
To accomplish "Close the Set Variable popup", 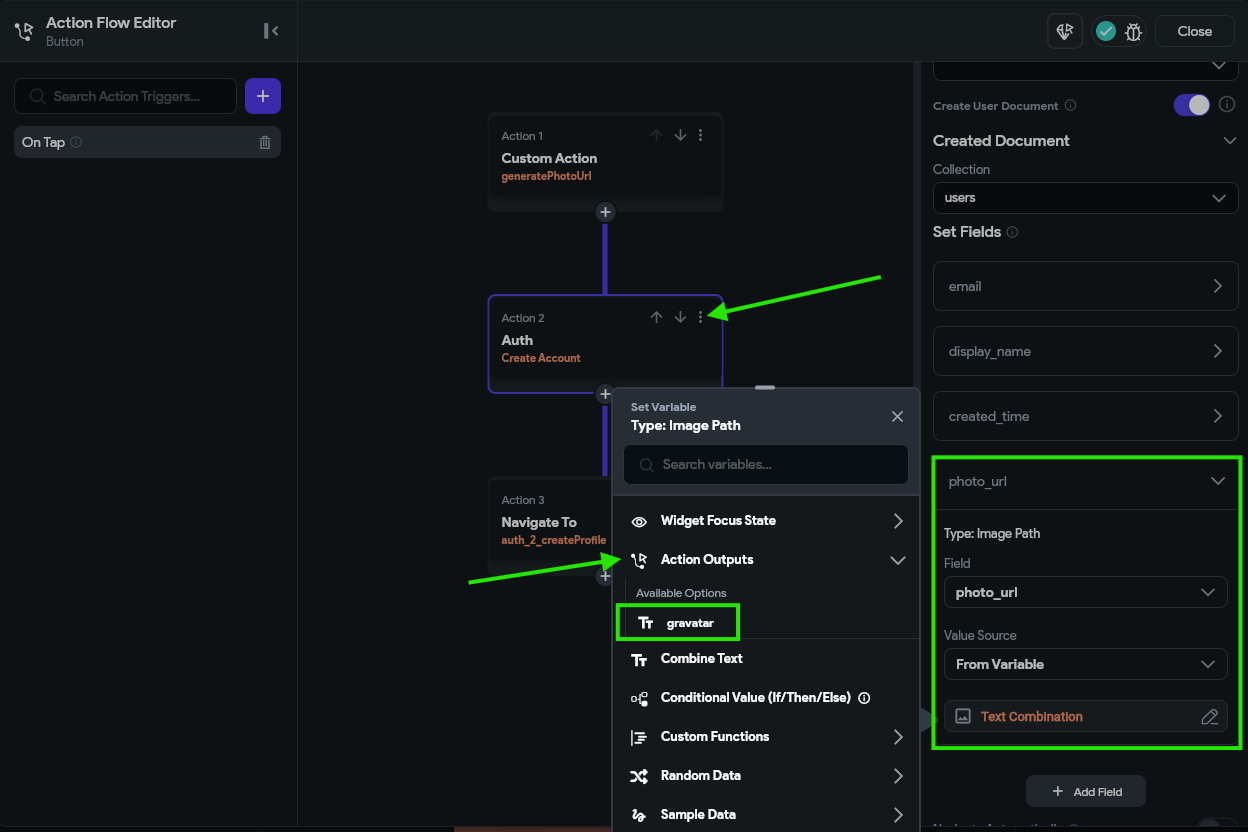I will pos(897,416).
